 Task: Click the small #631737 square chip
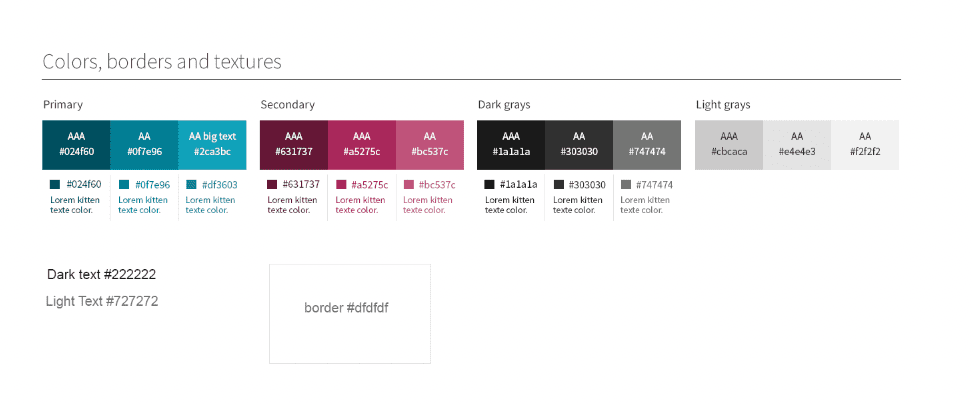[x=272, y=185]
